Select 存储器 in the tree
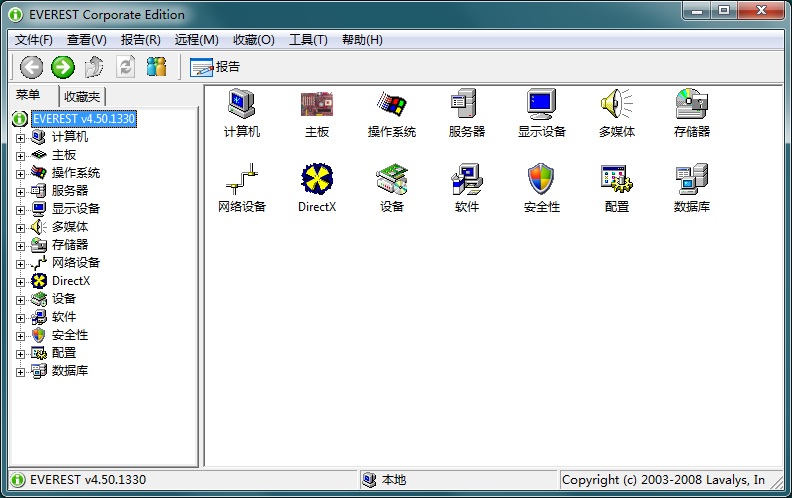Screen dimensions: 792x498 pos(70,245)
